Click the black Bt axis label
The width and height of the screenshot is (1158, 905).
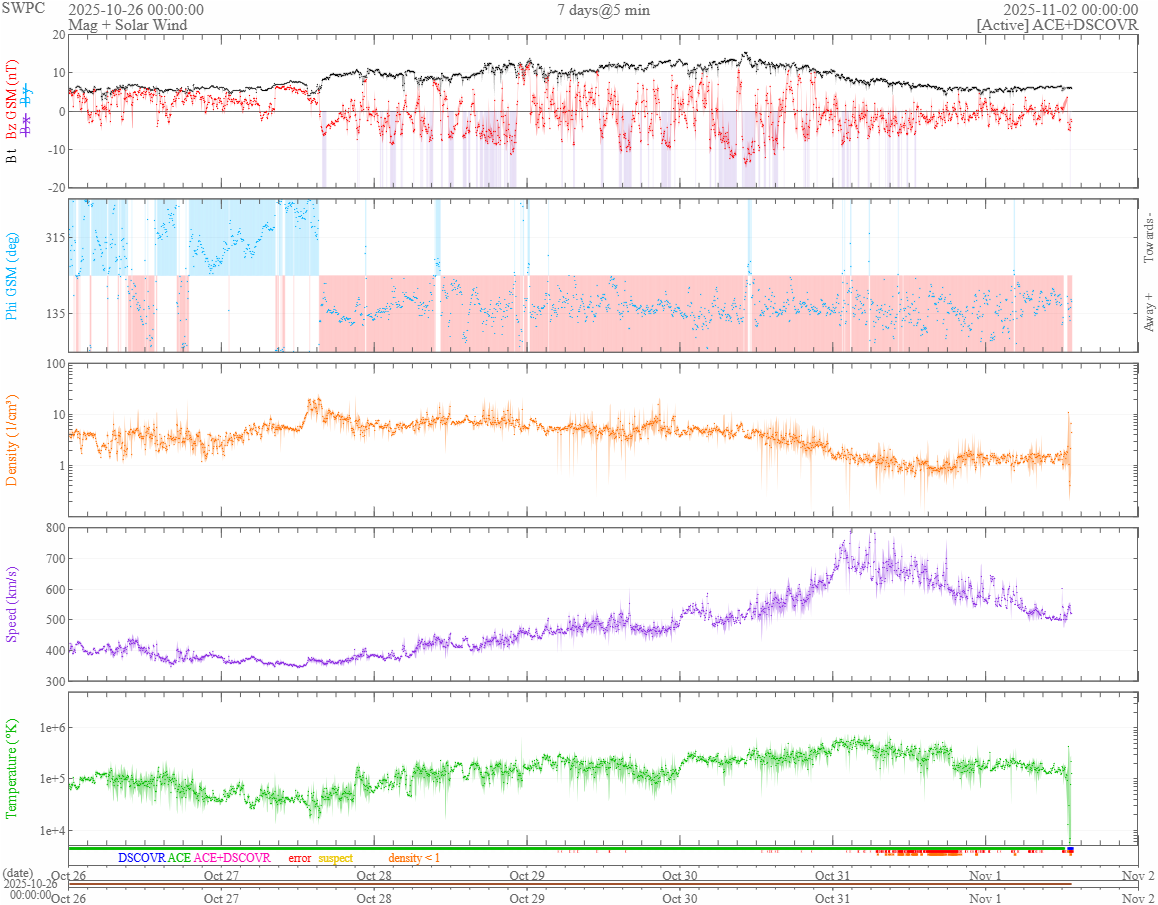[12, 156]
